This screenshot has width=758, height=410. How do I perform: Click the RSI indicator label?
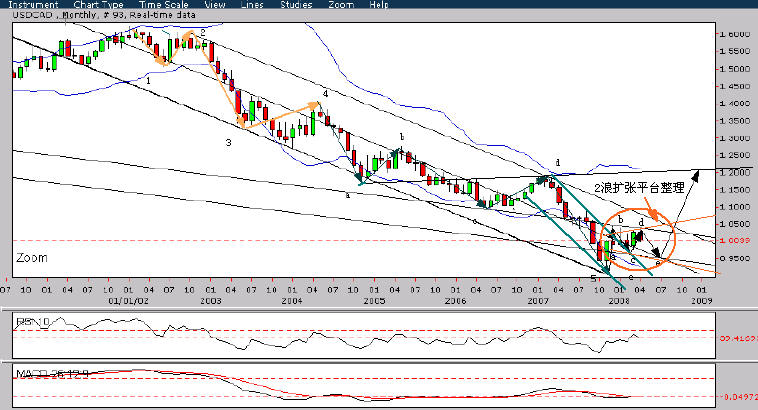33,321
